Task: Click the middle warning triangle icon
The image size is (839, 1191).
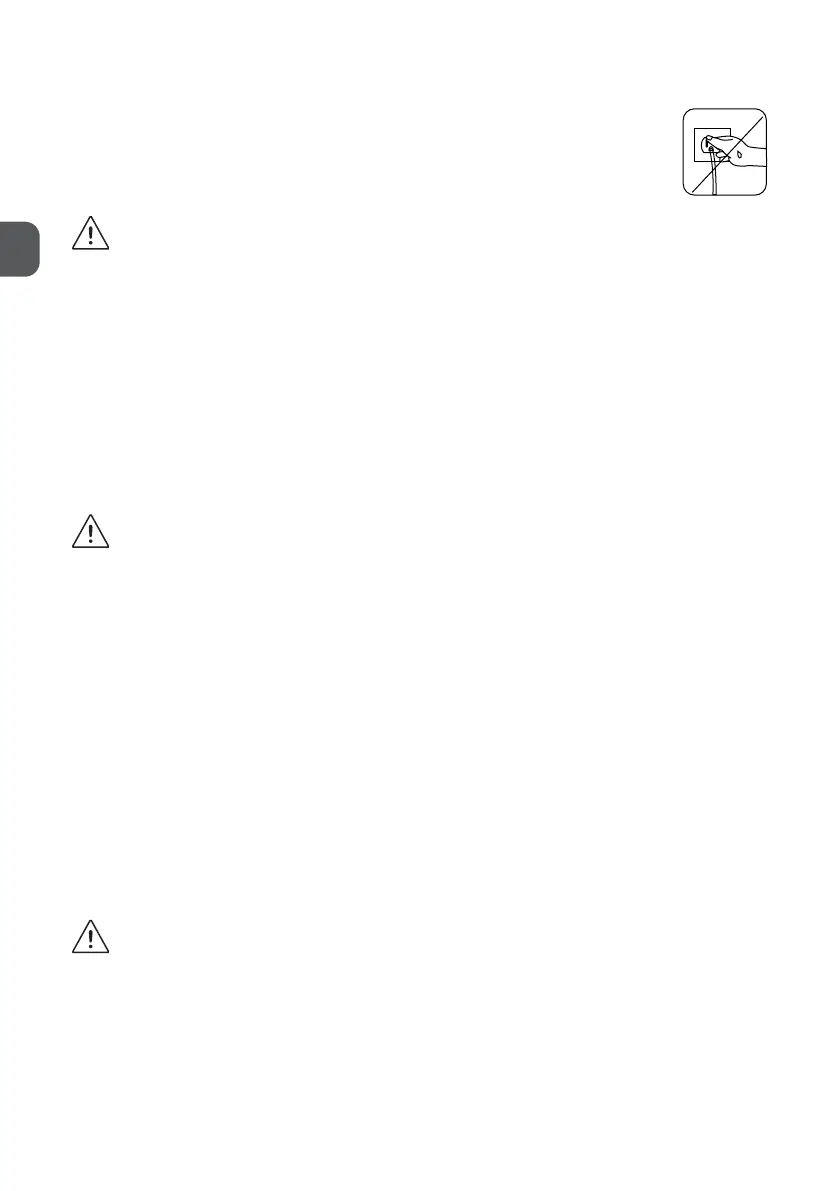Action: [x=90, y=532]
